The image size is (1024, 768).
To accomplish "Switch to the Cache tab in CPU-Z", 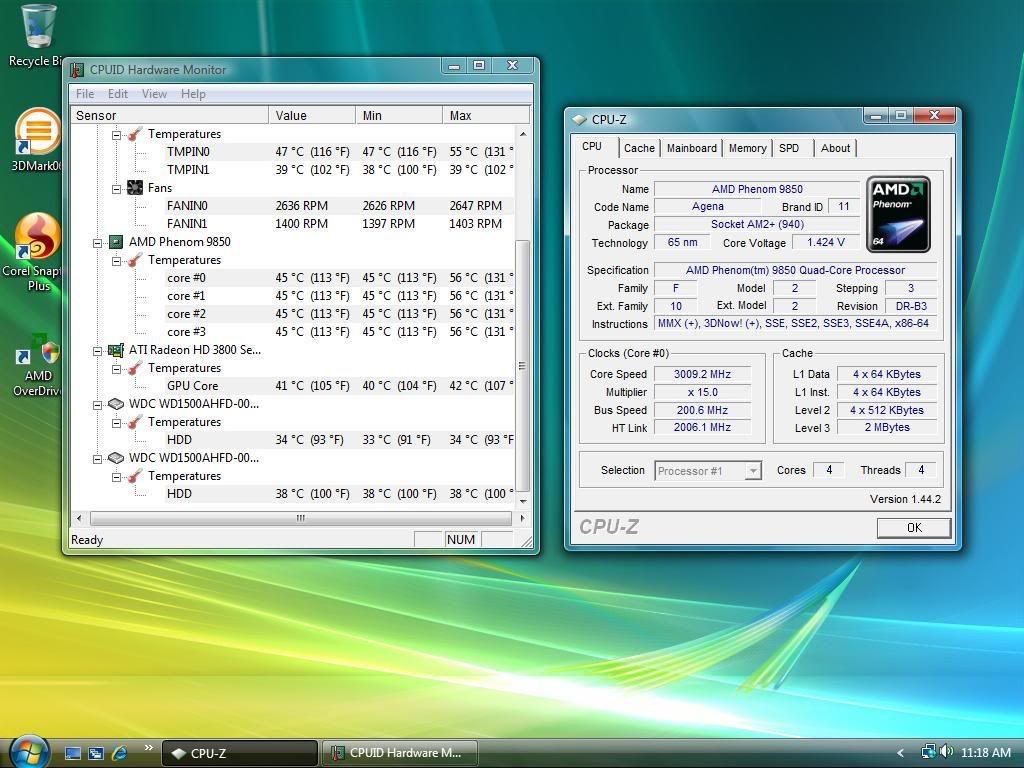I will [639, 148].
